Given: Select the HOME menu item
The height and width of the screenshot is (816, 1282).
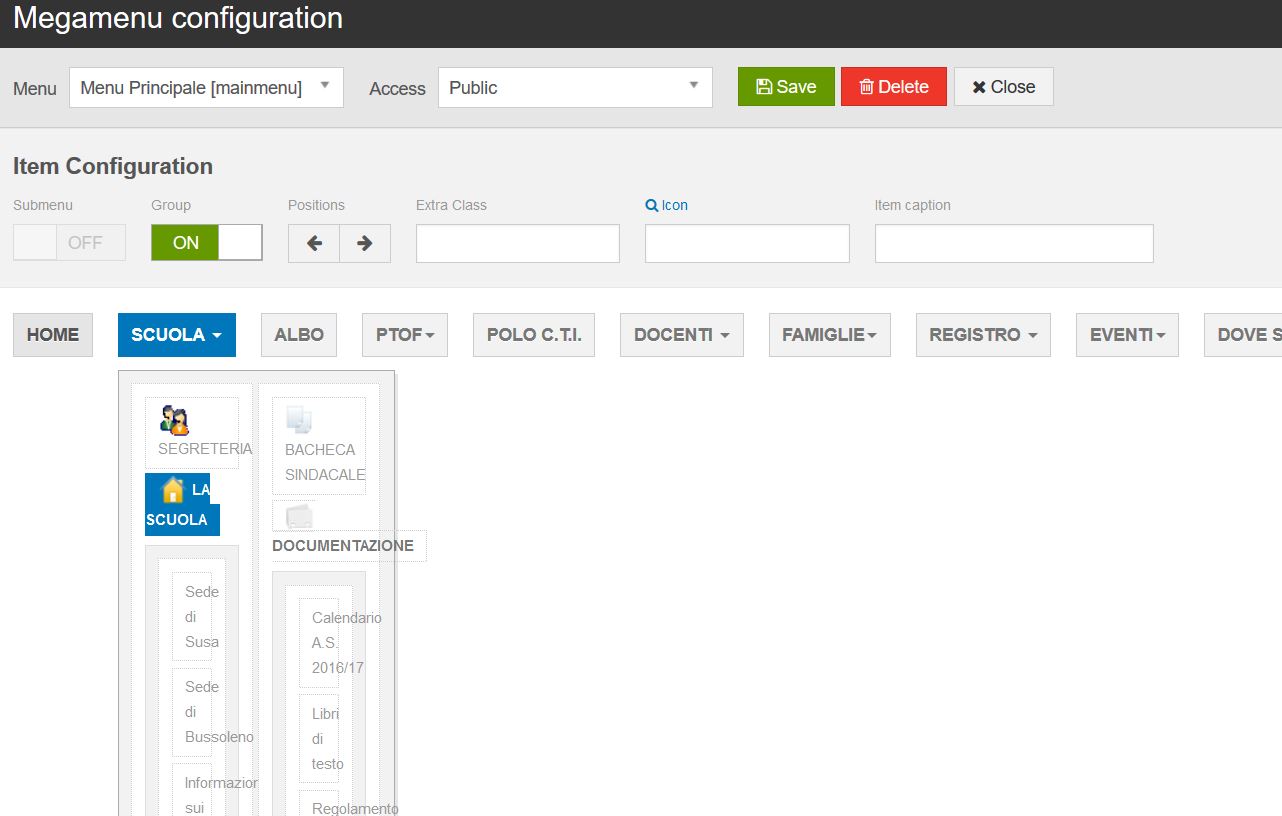Looking at the screenshot, I should click(x=53, y=335).
